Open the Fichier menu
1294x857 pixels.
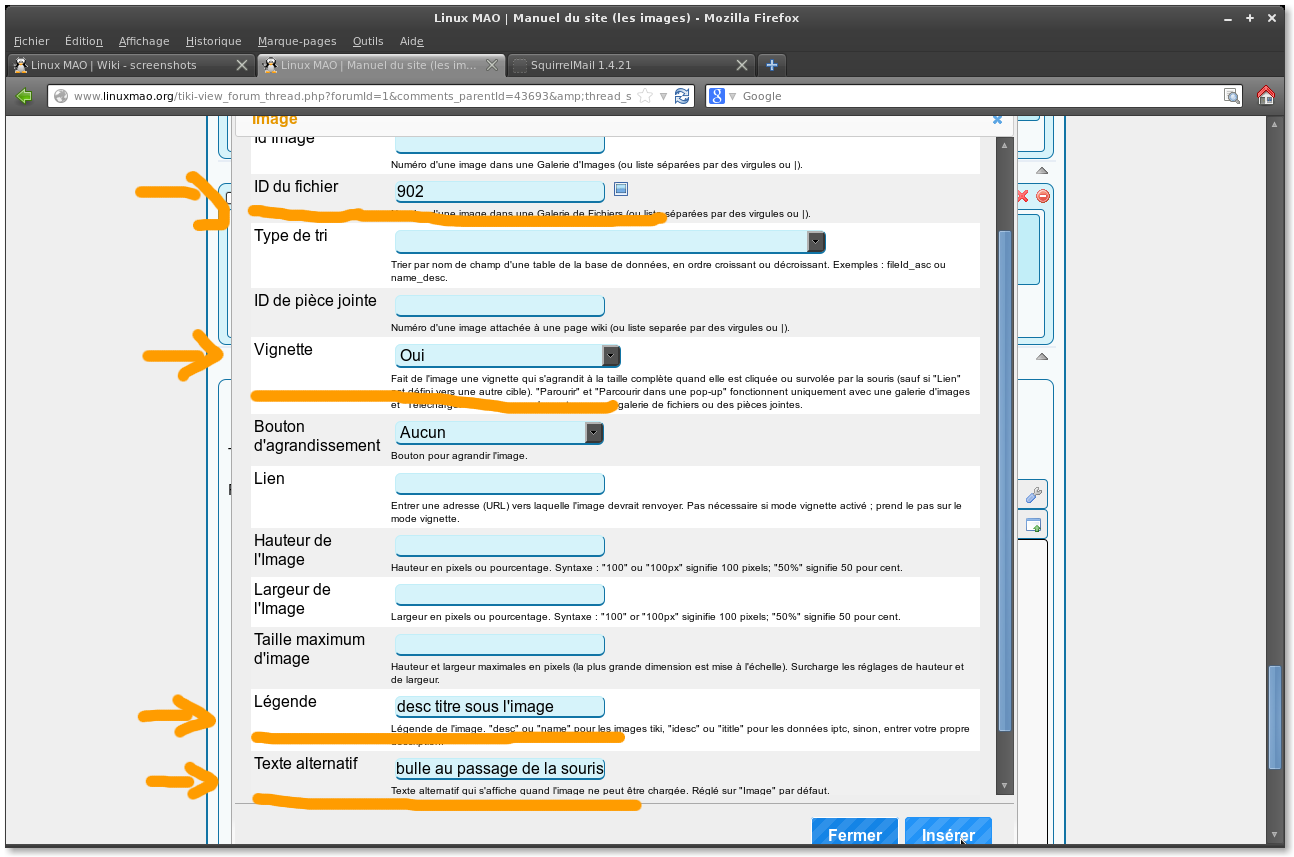pos(31,41)
